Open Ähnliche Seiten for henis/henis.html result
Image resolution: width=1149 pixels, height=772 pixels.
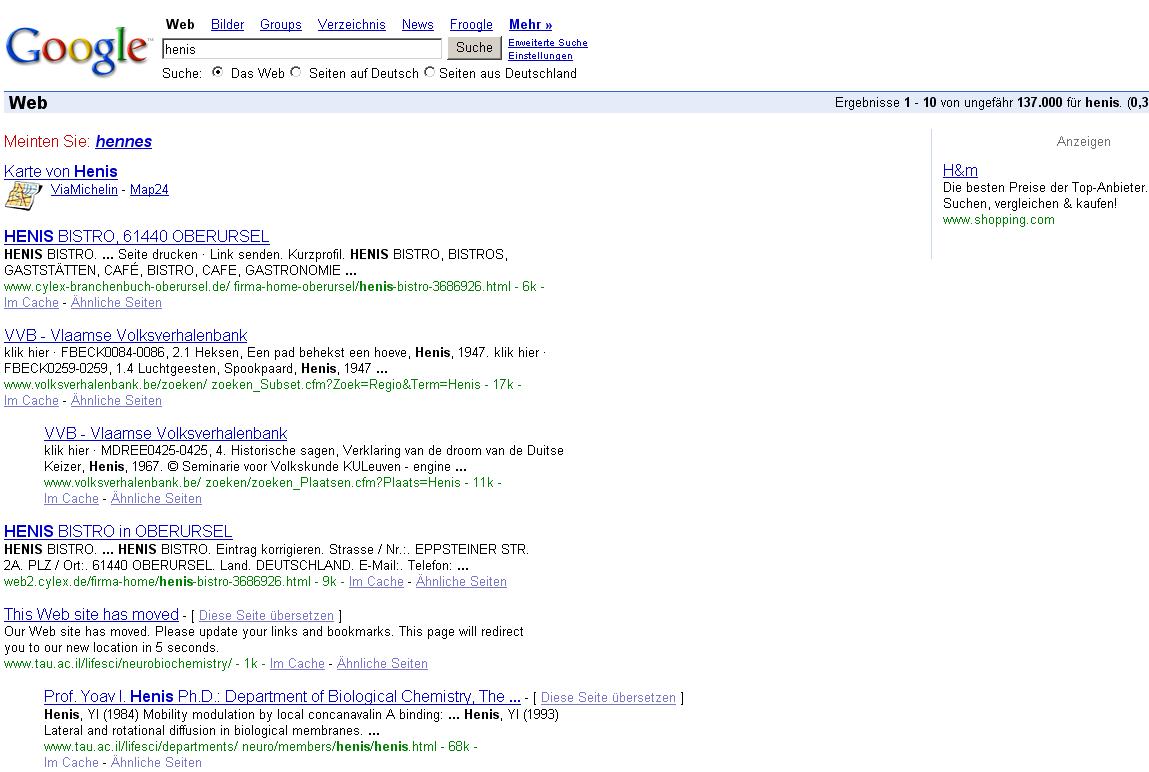click(156, 762)
